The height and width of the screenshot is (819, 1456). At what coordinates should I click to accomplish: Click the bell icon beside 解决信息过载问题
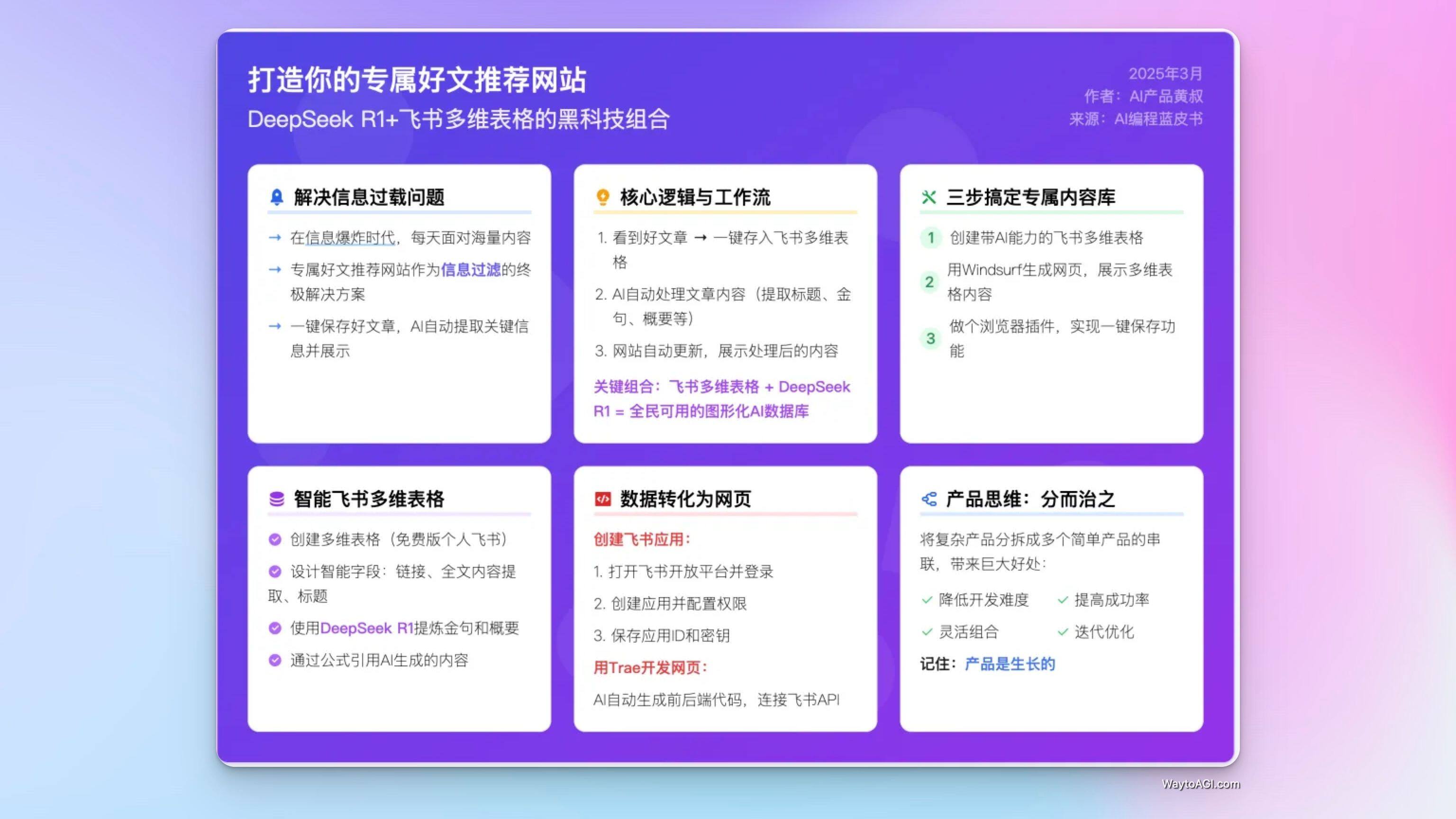point(276,197)
